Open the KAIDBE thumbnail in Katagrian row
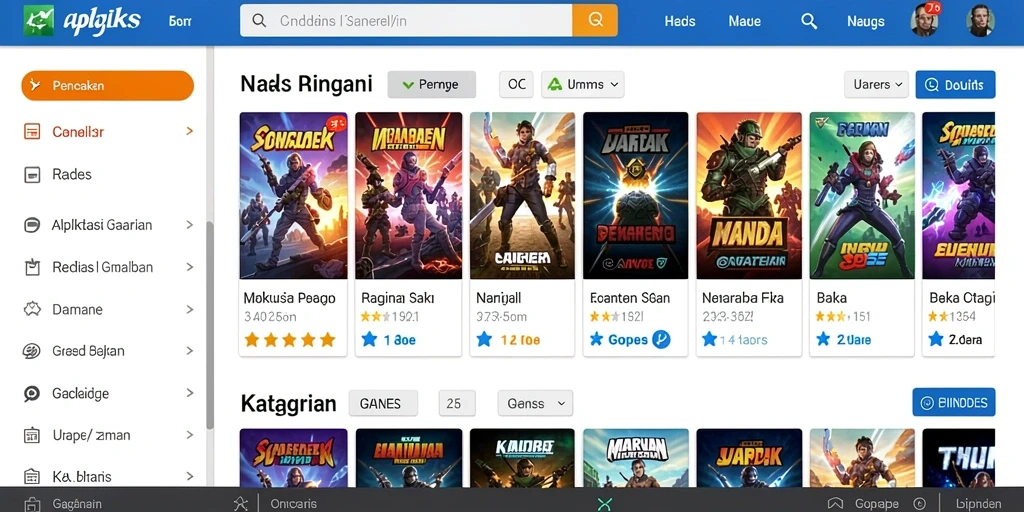The width and height of the screenshot is (1024, 512). point(522,458)
